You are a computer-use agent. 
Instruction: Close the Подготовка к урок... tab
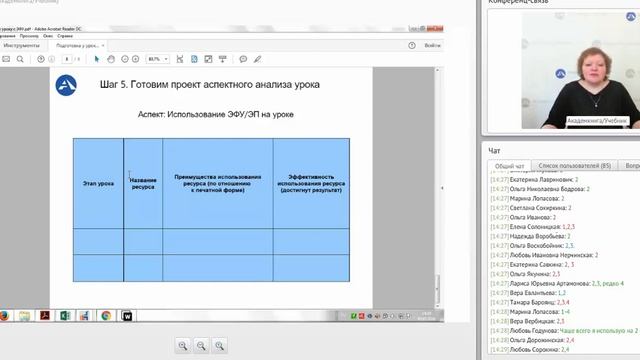103,45
